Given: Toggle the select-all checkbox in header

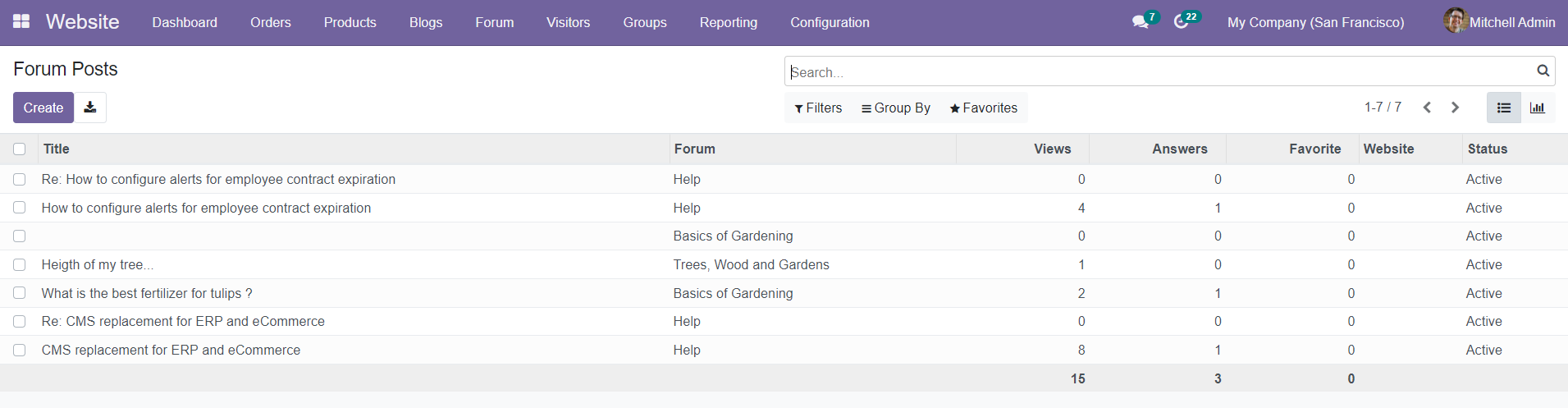Looking at the screenshot, I should tap(20, 149).
